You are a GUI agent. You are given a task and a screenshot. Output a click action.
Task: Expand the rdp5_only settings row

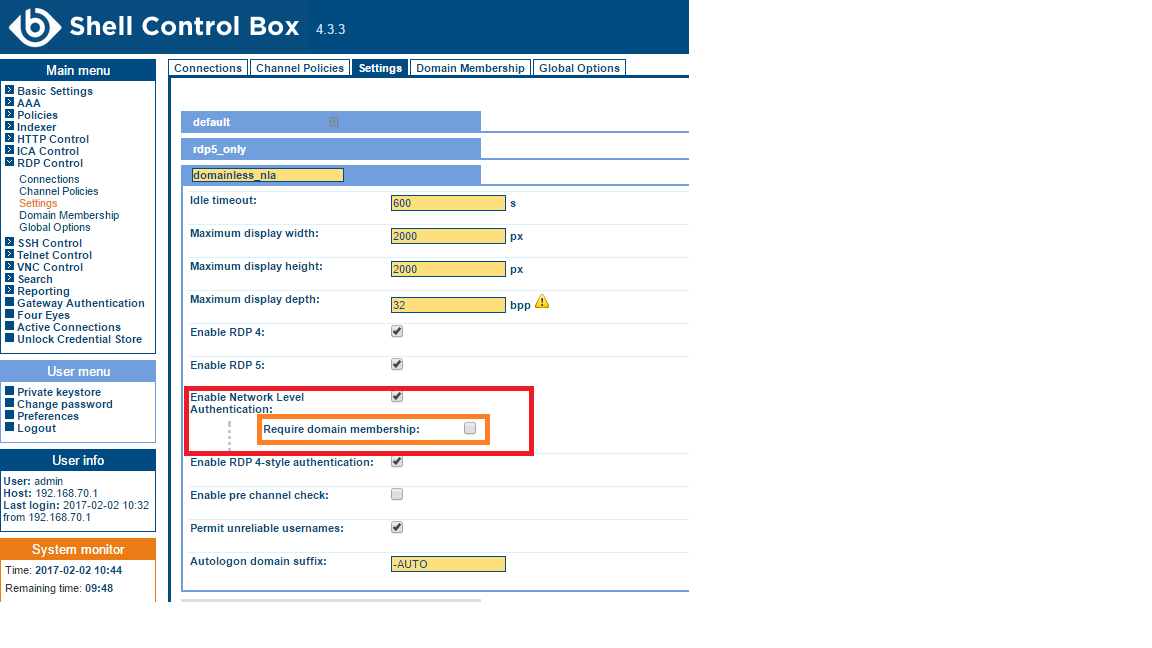click(330, 149)
